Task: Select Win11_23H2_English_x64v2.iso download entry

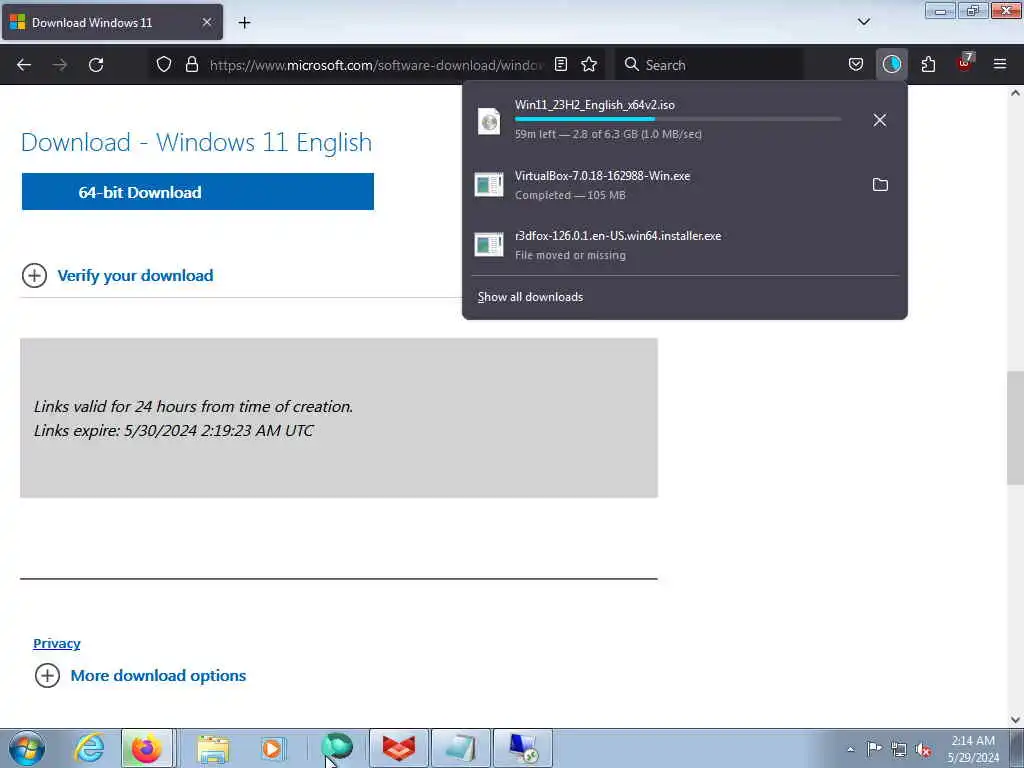Action: (x=684, y=120)
